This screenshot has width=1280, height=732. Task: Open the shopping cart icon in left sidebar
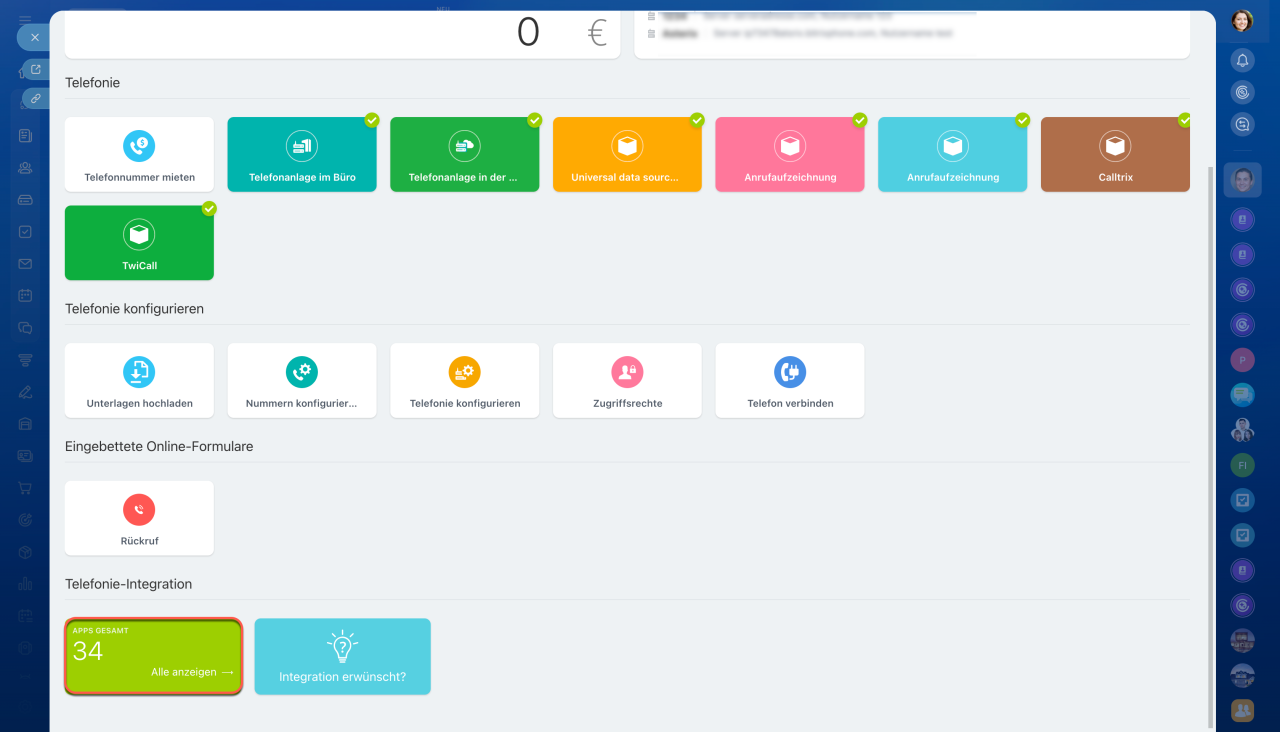25,487
